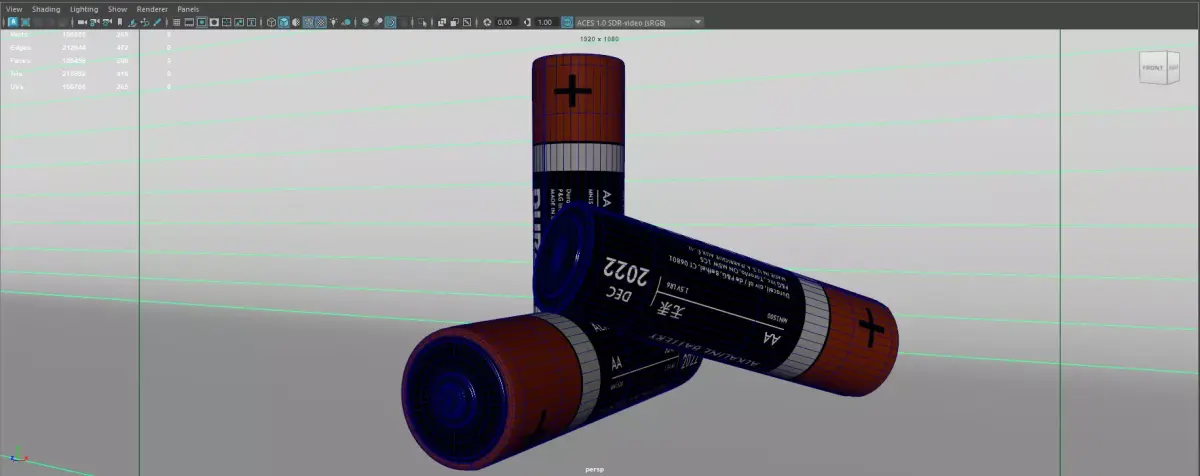Toggle X-Ray Active Components icon
Viewport: 1200px width, 476px height.
[454, 22]
